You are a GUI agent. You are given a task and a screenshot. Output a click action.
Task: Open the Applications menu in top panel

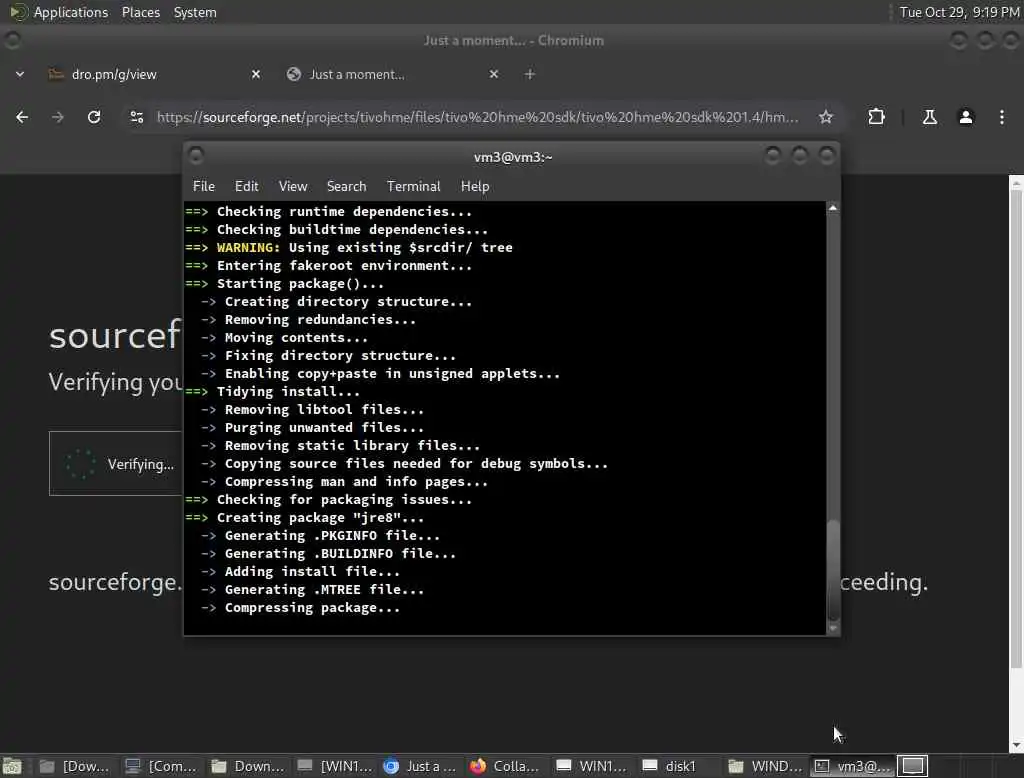(x=59, y=12)
